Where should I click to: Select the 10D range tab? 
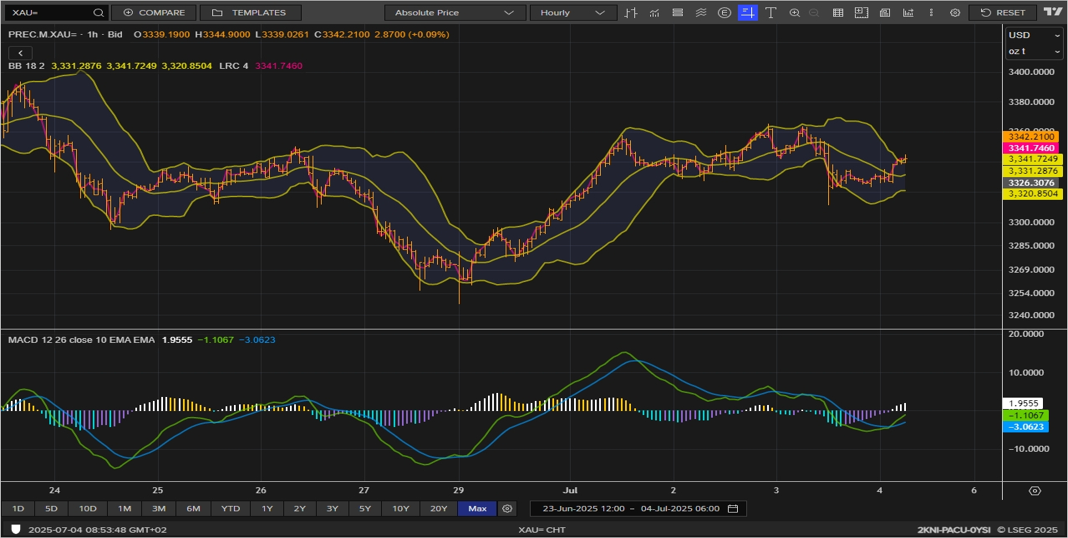coord(87,509)
